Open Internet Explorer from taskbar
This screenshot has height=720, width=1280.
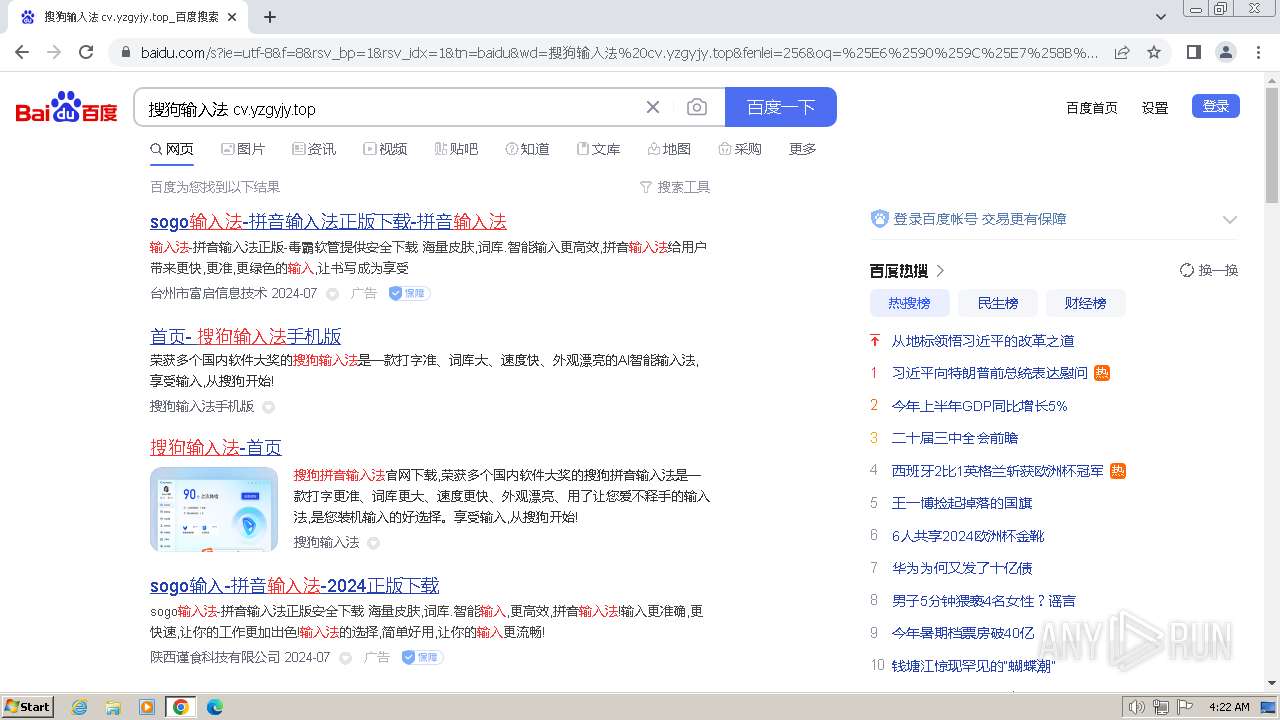[x=79, y=707]
